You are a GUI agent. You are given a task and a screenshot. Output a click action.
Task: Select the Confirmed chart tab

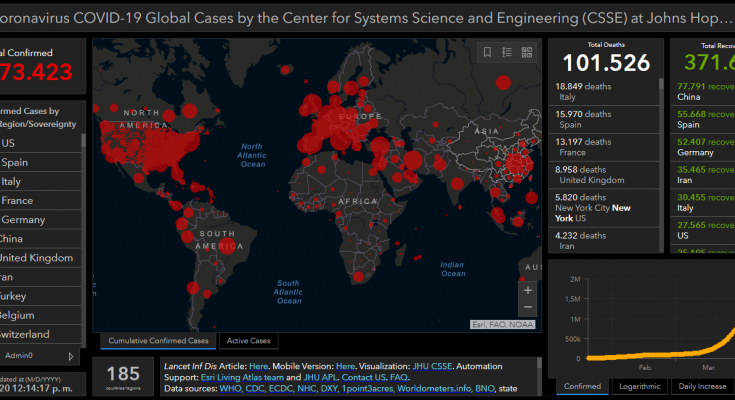[582, 386]
